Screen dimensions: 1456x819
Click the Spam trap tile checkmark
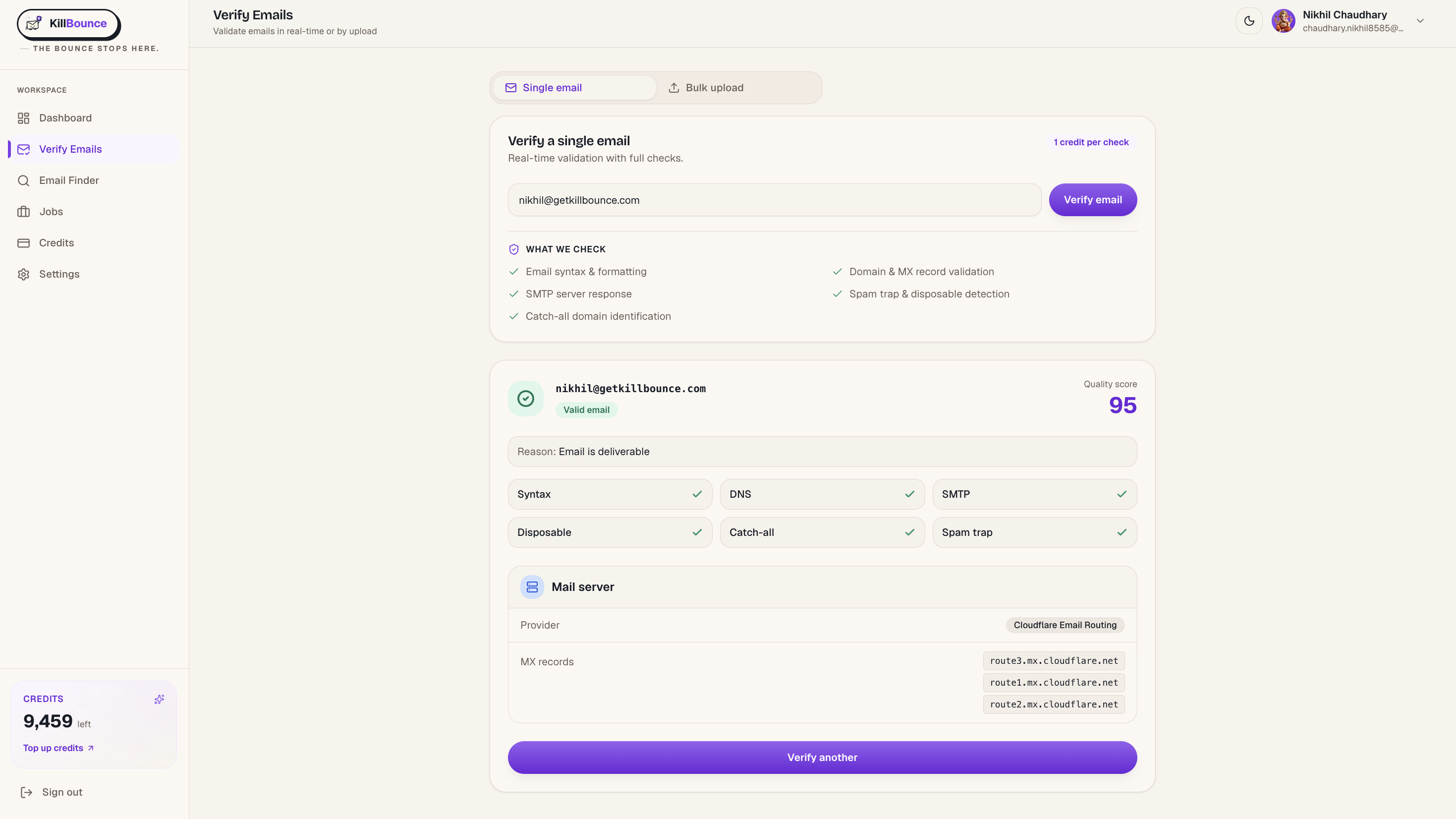click(1121, 532)
